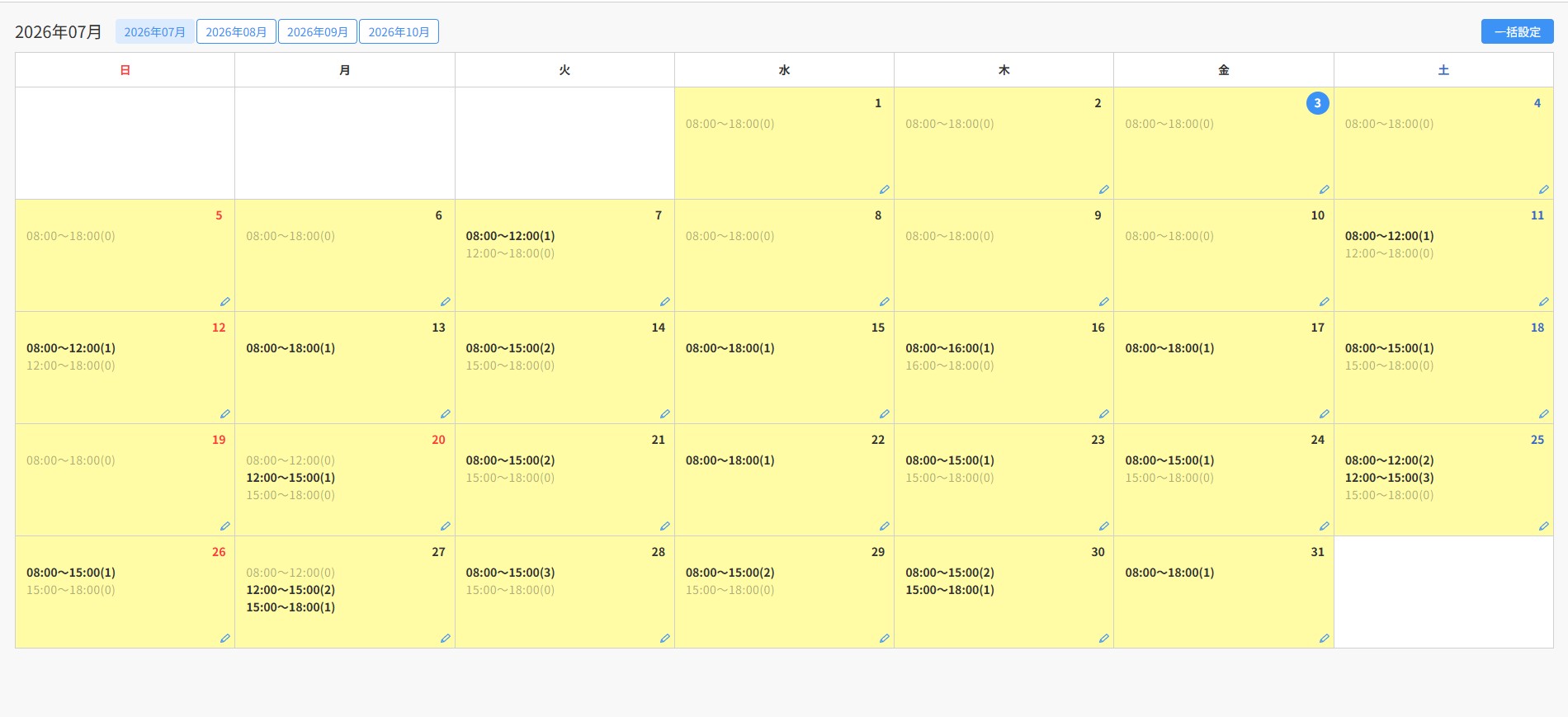Open the 2026年10月 month tab
The width and height of the screenshot is (1568, 717).
tap(399, 32)
